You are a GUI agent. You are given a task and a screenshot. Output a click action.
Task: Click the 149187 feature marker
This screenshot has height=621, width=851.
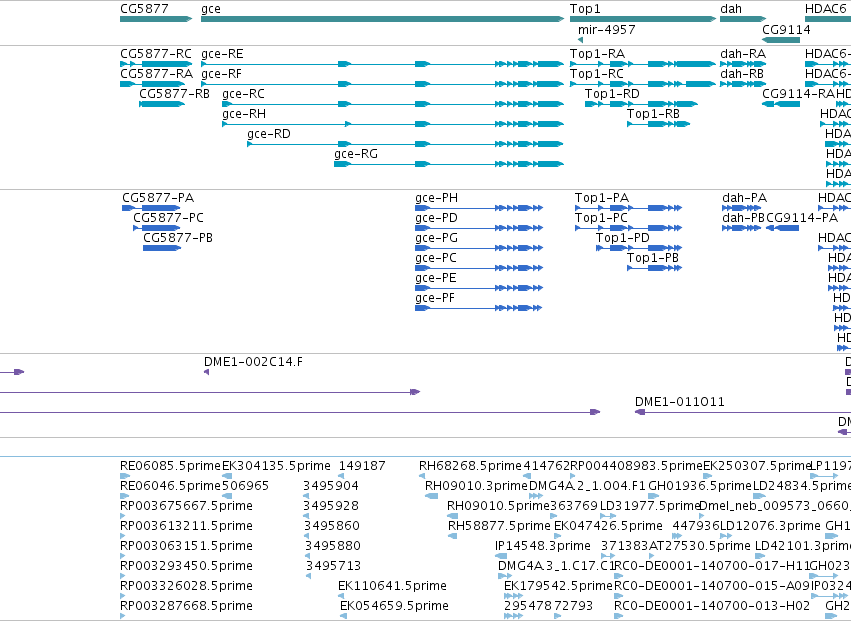pyautogui.click(x=341, y=476)
